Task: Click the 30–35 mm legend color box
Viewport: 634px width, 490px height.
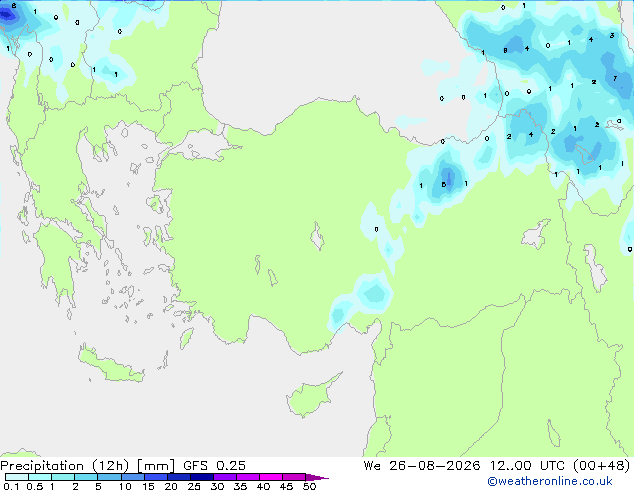Action: pos(224,477)
